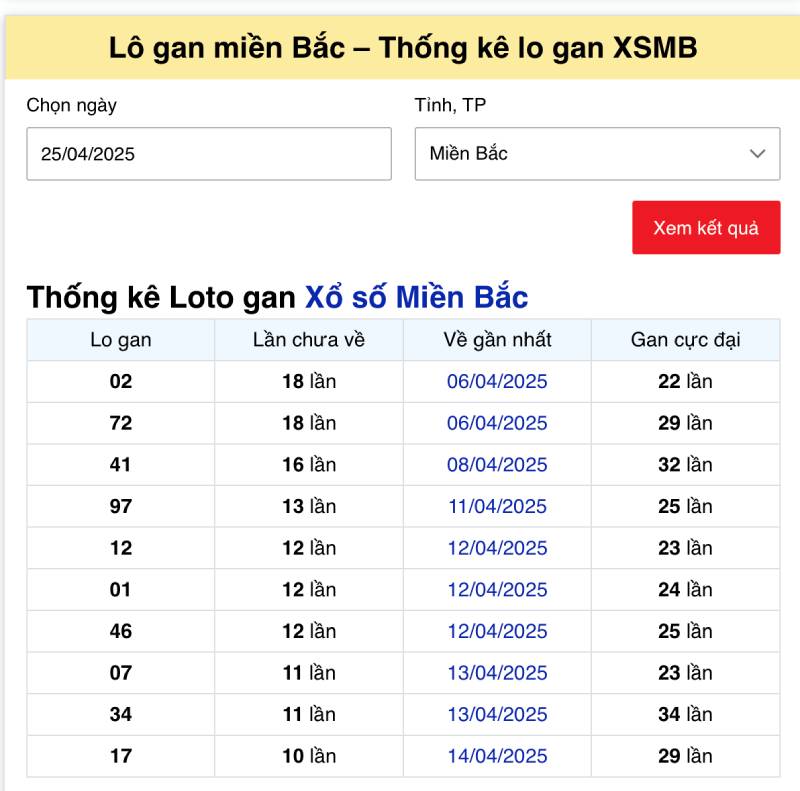Select the Lần chưa về column header
The height and width of the screenshot is (791, 800).
click(x=309, y=340)
